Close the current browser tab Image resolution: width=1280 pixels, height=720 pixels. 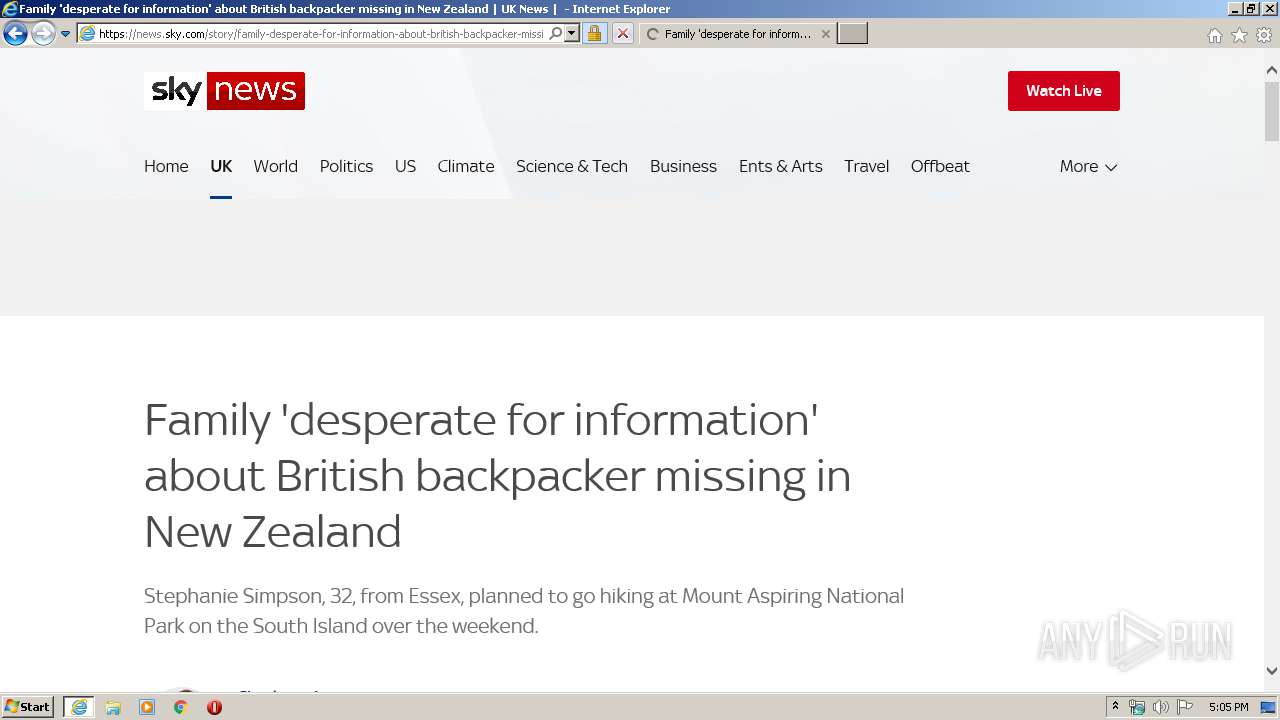825,34
